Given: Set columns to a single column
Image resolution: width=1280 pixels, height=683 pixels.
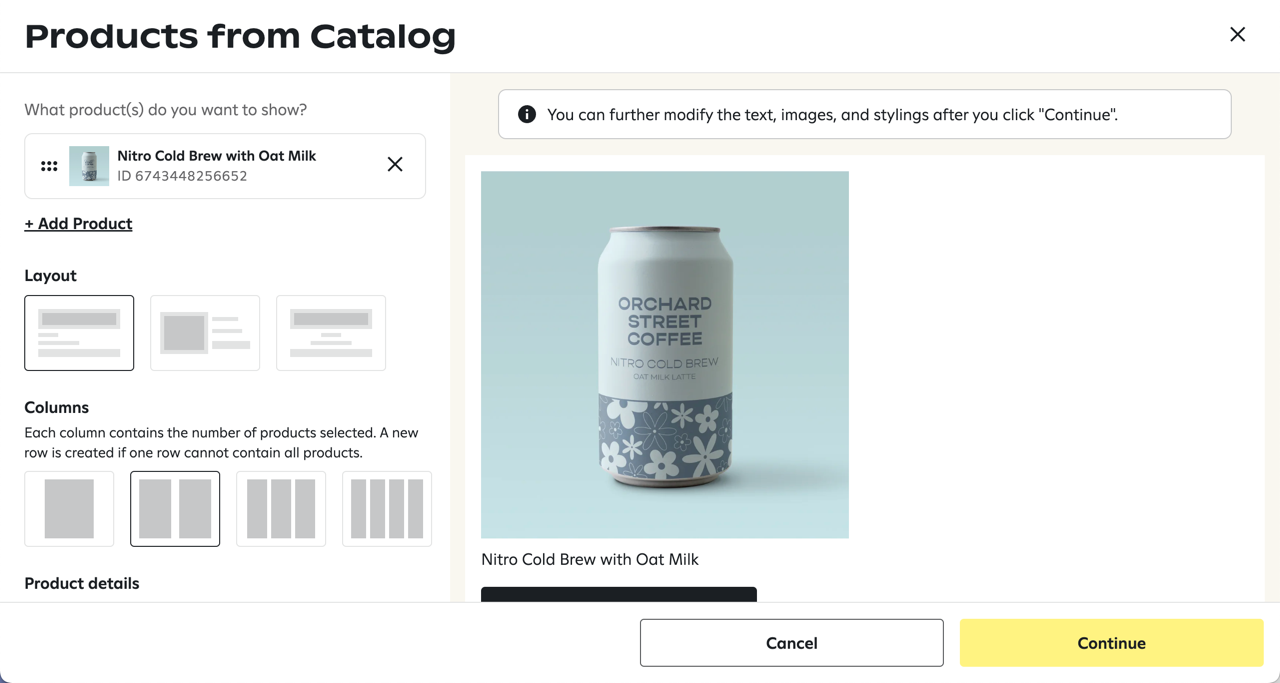Looking at the screenshot, I should (69, 509).
